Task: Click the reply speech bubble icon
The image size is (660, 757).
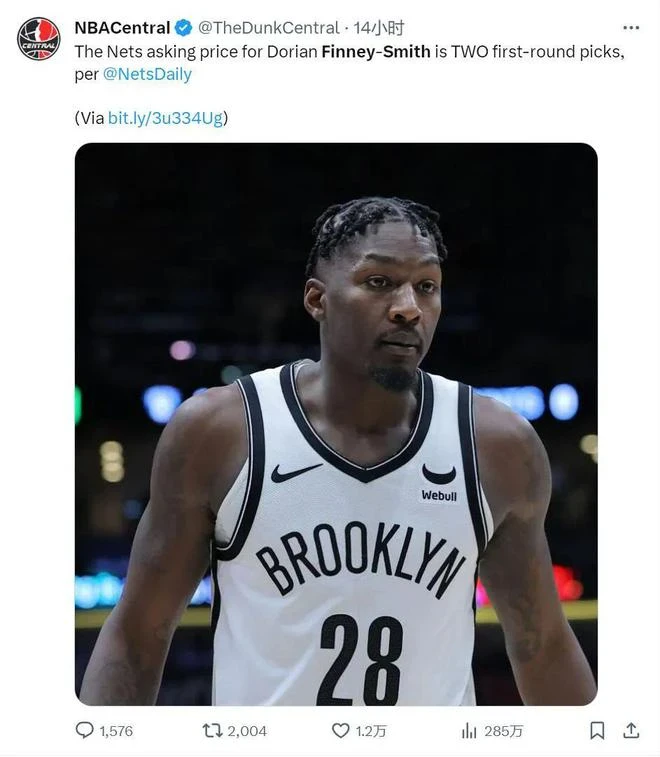Action: [x=84, y=730]
